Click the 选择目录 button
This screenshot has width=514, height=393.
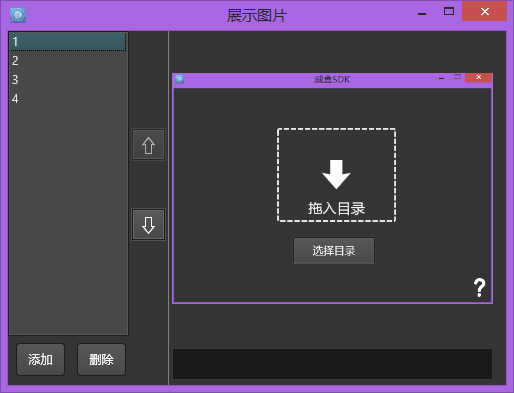(x=334, y=250)
